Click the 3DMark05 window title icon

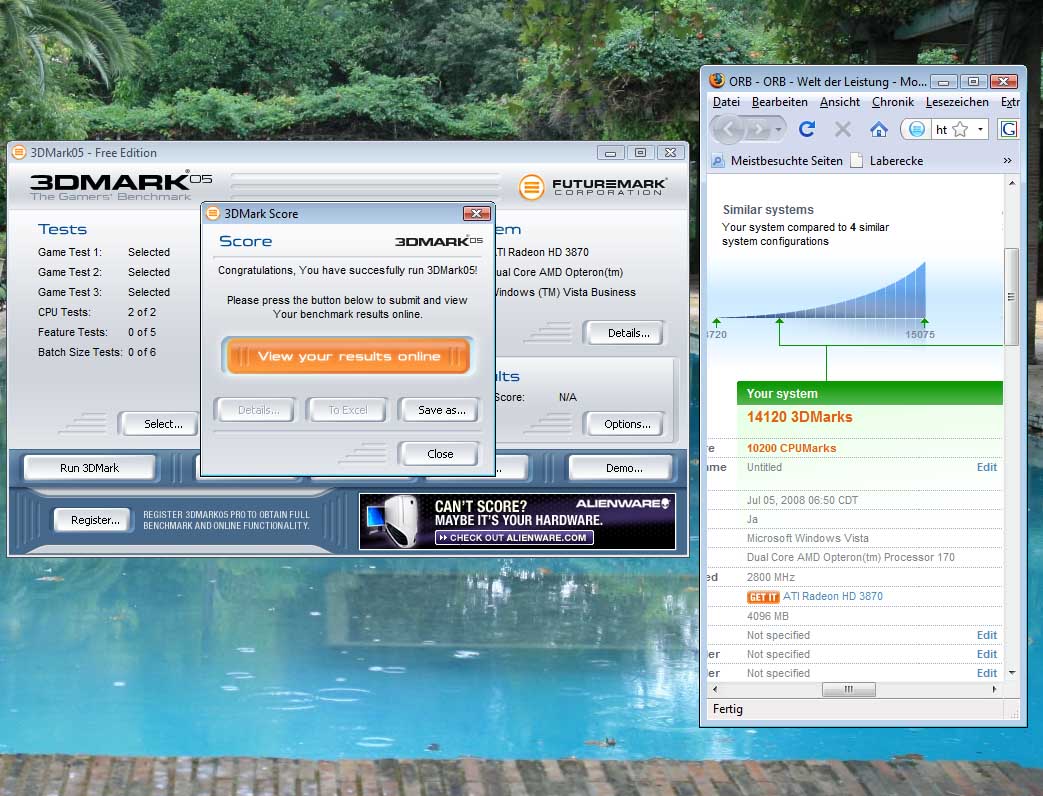19,152
